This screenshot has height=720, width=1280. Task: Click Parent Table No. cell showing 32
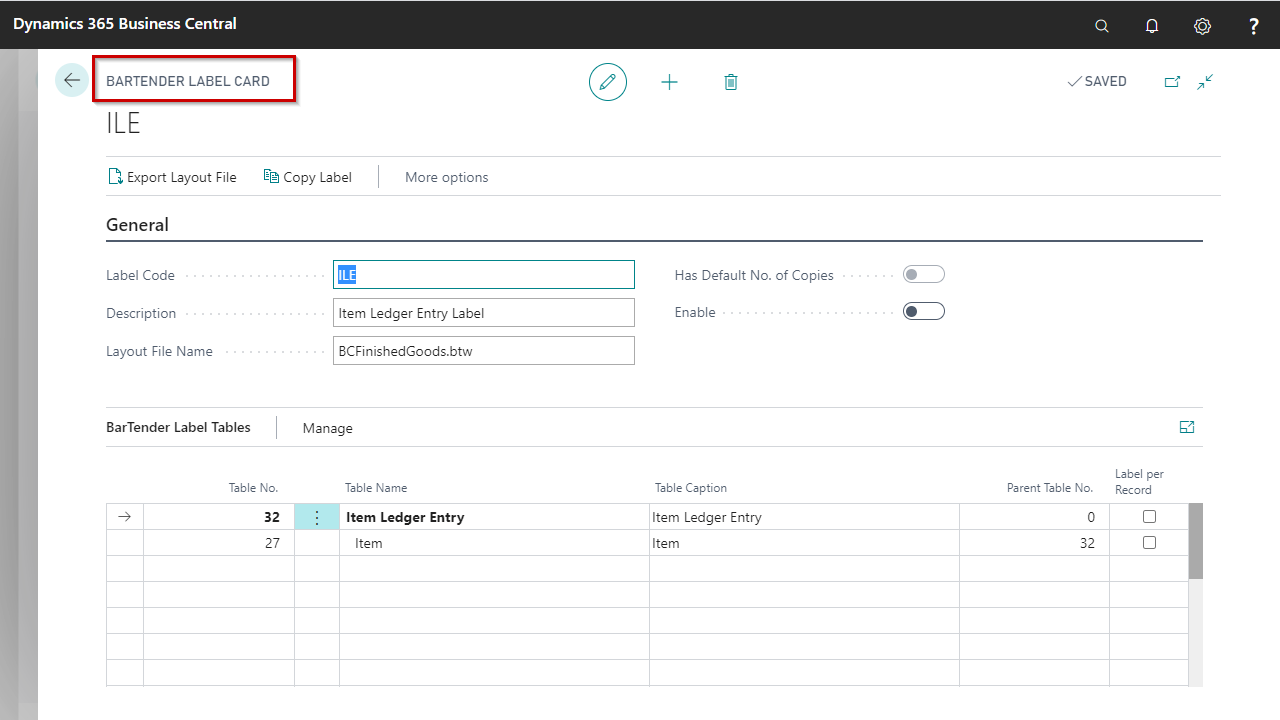coord(1034,543)
